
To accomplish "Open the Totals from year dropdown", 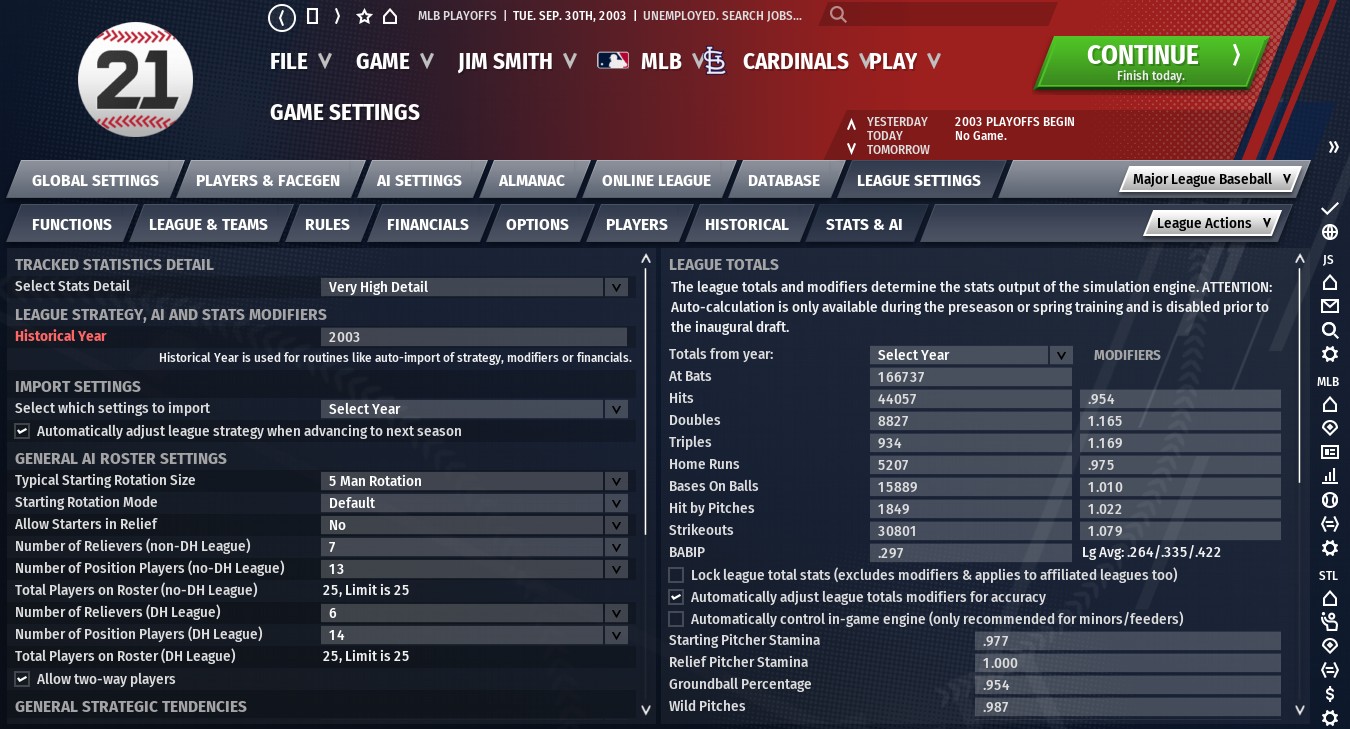I will click(970, 355).
